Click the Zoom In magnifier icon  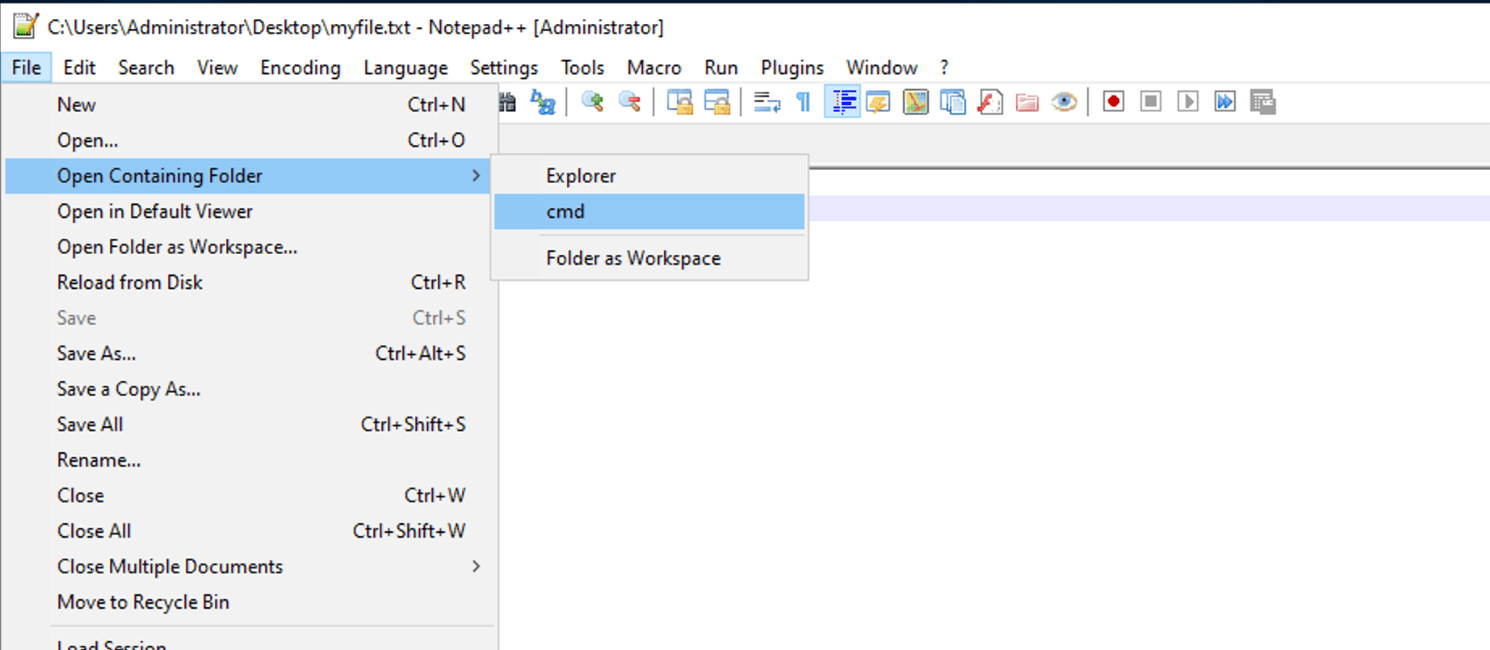click(591, 101)
